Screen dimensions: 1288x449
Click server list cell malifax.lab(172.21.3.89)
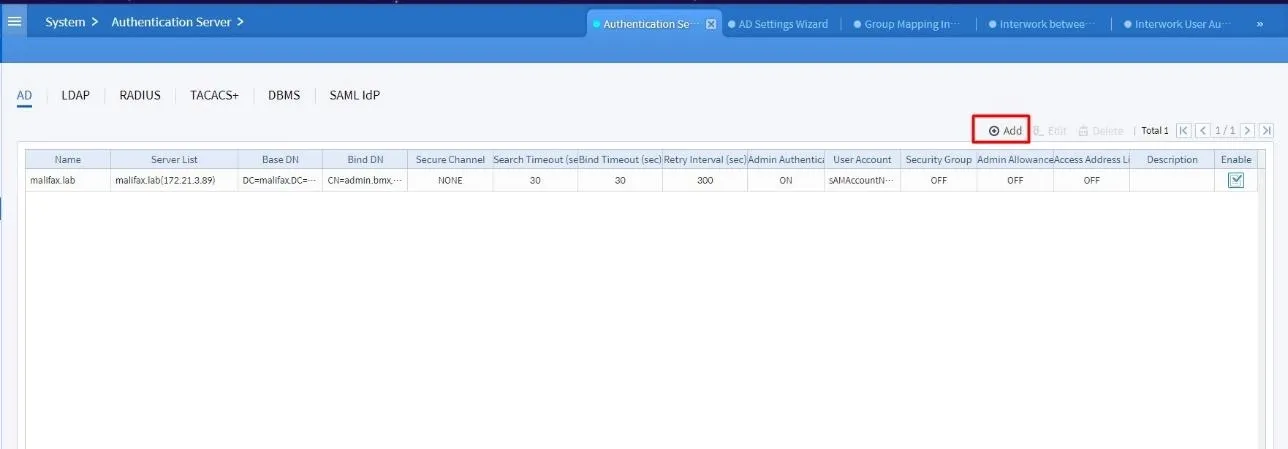tap(174, 180)
